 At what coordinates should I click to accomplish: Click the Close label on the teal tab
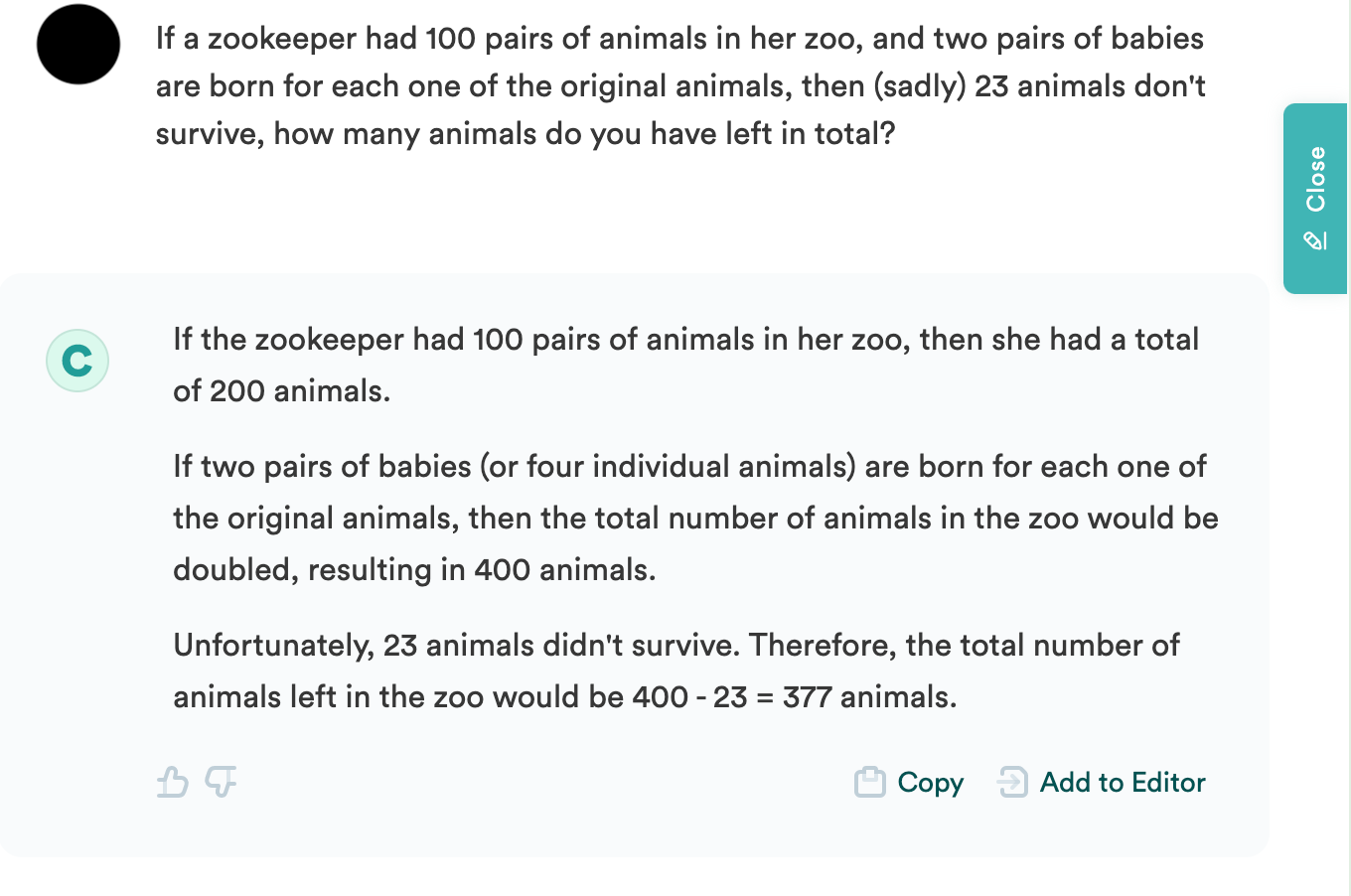tap(1316, 179)
